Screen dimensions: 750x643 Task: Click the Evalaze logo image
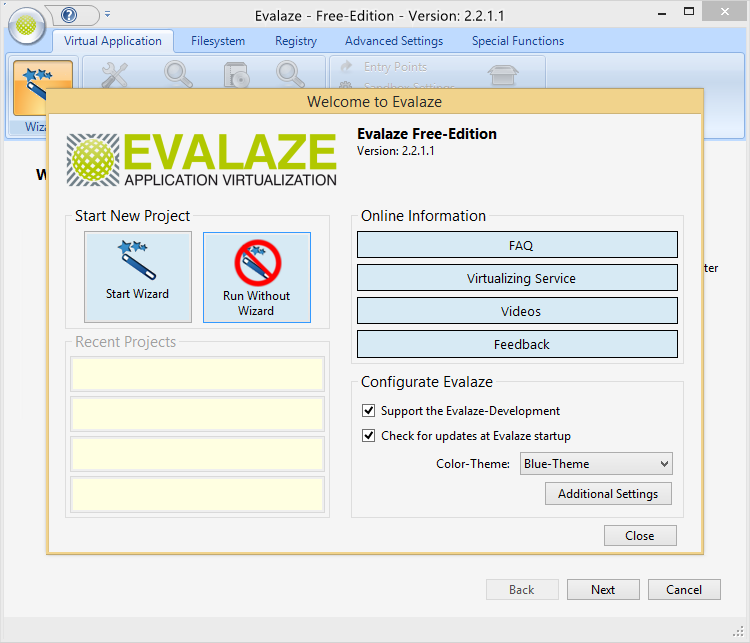(201, 159)
